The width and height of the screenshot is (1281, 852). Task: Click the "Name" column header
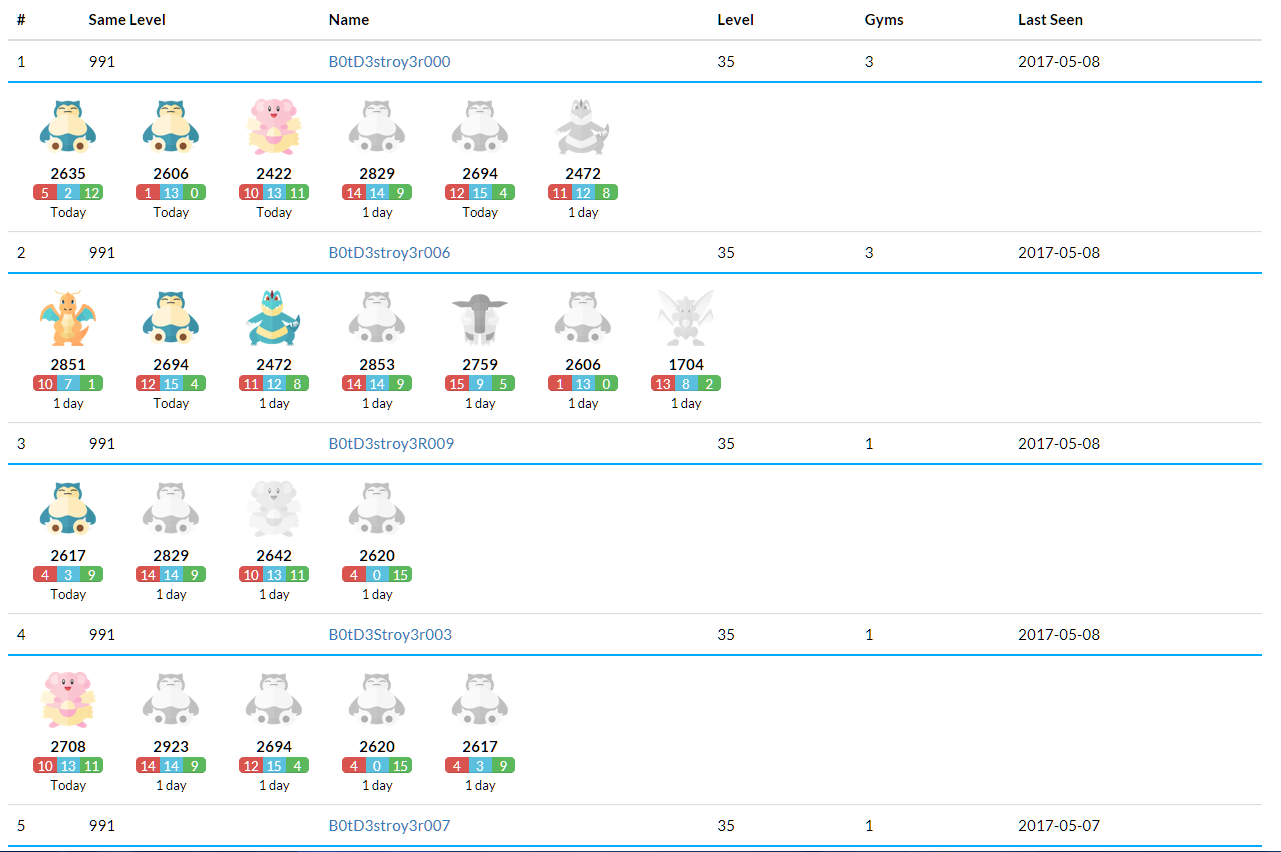point(349,20)
